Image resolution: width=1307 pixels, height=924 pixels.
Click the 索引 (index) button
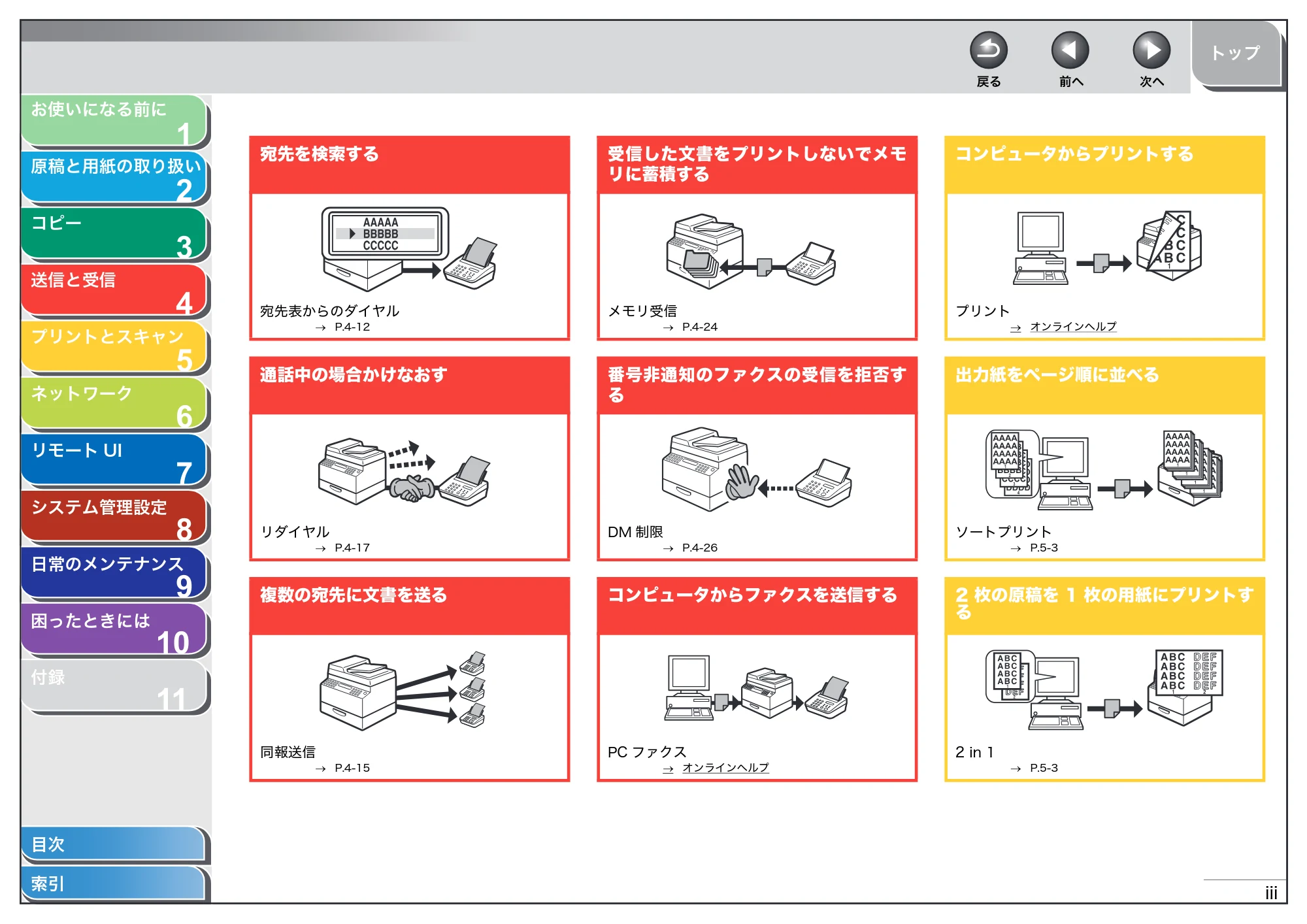tap(114, 883)
